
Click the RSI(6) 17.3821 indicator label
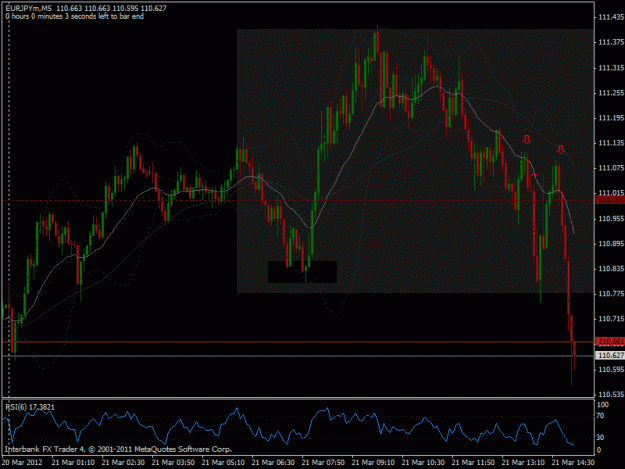30,407
